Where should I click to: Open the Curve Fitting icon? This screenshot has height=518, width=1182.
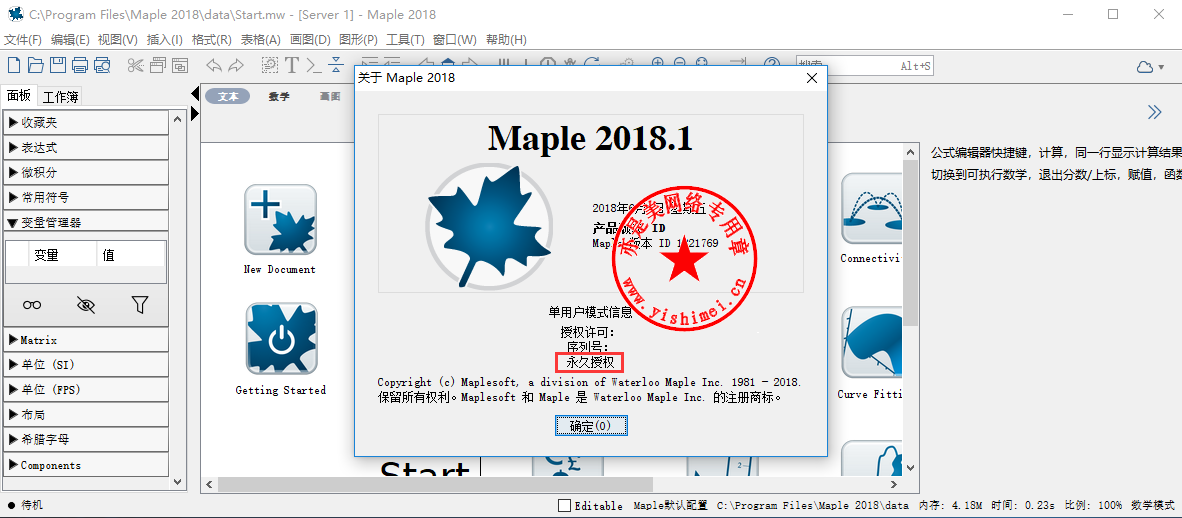871,342
